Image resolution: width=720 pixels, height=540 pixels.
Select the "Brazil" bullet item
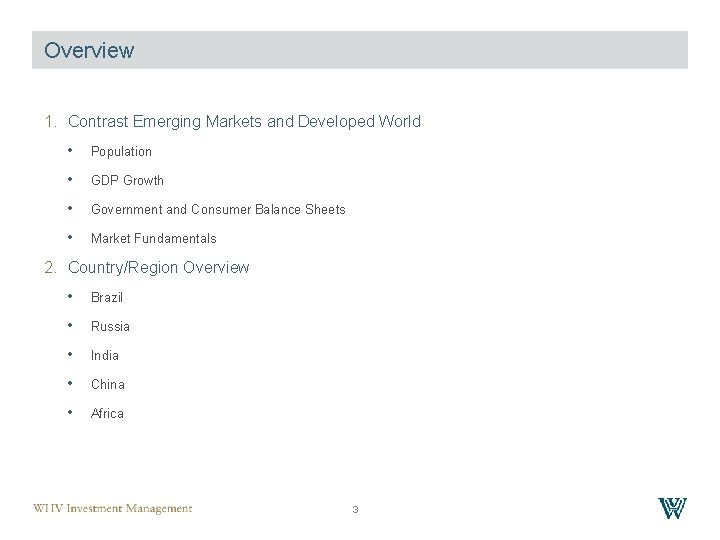(107, 298)
